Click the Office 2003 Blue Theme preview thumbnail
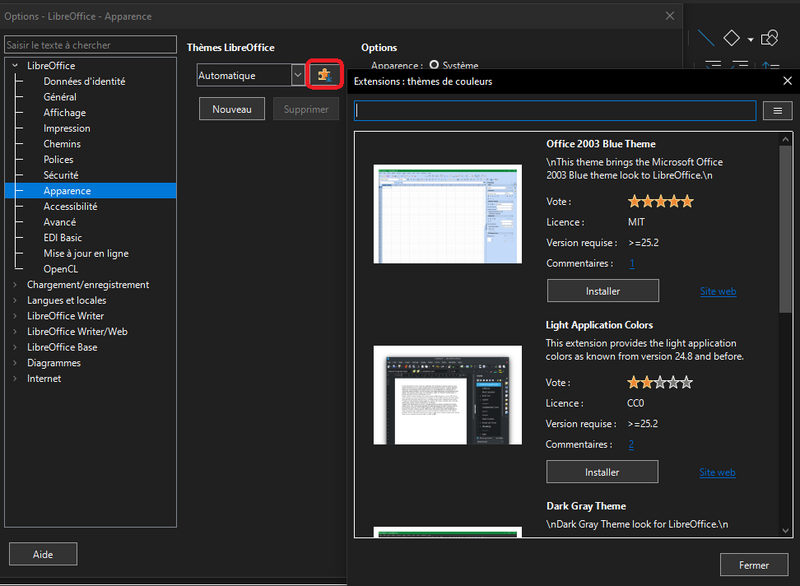This screenshot has width=800, height=586. click(447, 213)
